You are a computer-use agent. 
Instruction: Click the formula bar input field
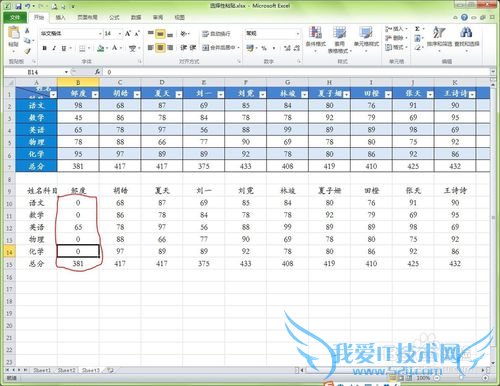click(297, 72)
